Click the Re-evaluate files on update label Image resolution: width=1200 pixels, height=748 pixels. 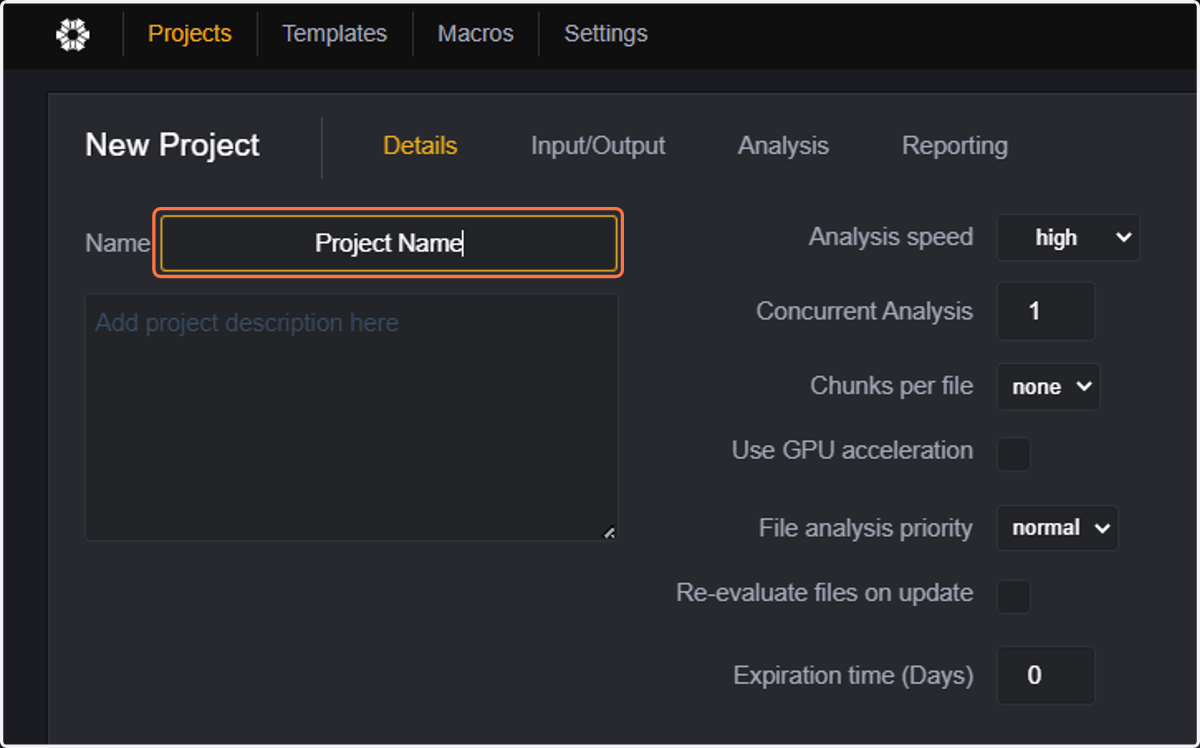[824, 593]
